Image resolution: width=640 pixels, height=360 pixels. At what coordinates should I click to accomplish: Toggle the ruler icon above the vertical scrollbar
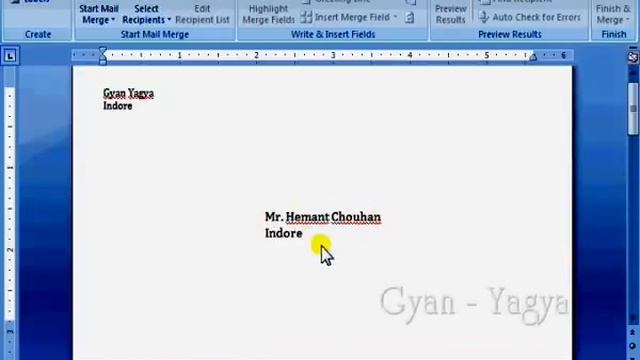click(633, 57)
